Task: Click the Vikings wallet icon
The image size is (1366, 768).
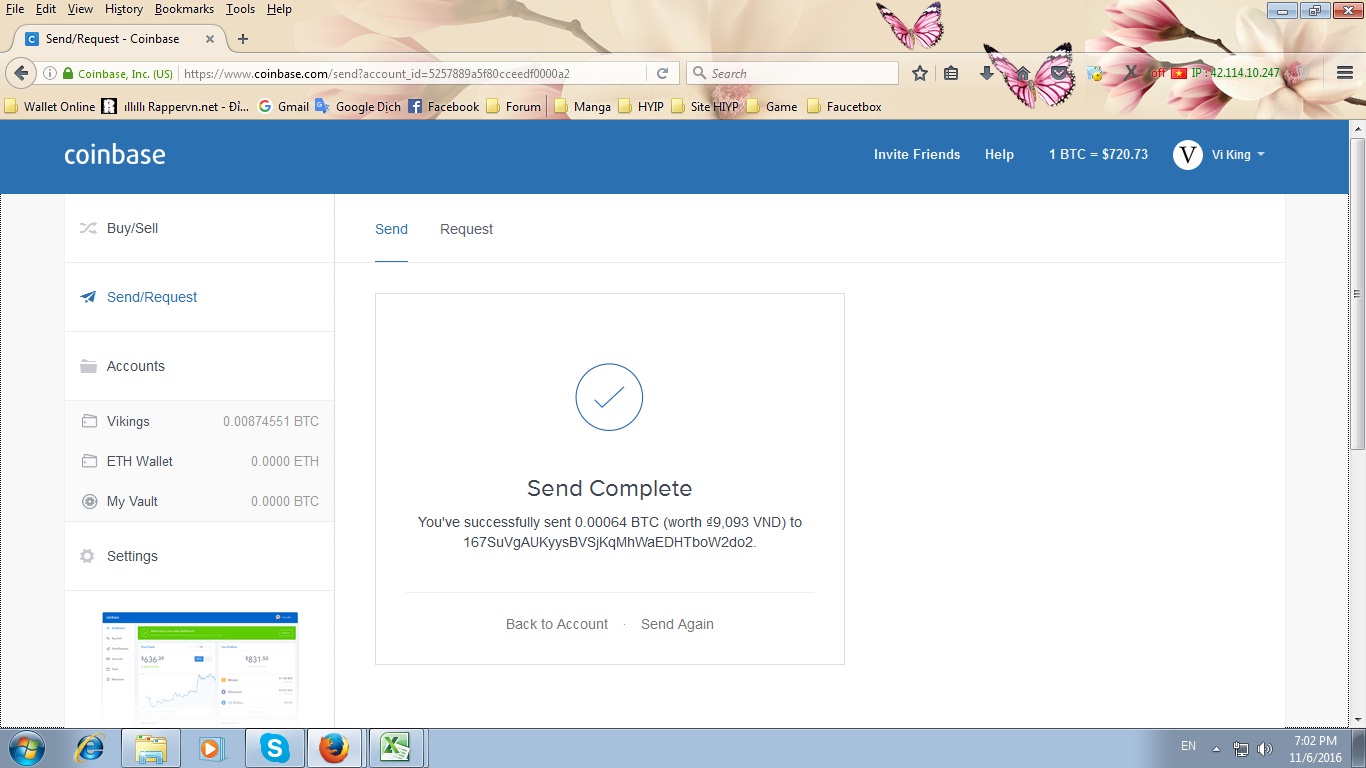Action: tap(89, 421)
